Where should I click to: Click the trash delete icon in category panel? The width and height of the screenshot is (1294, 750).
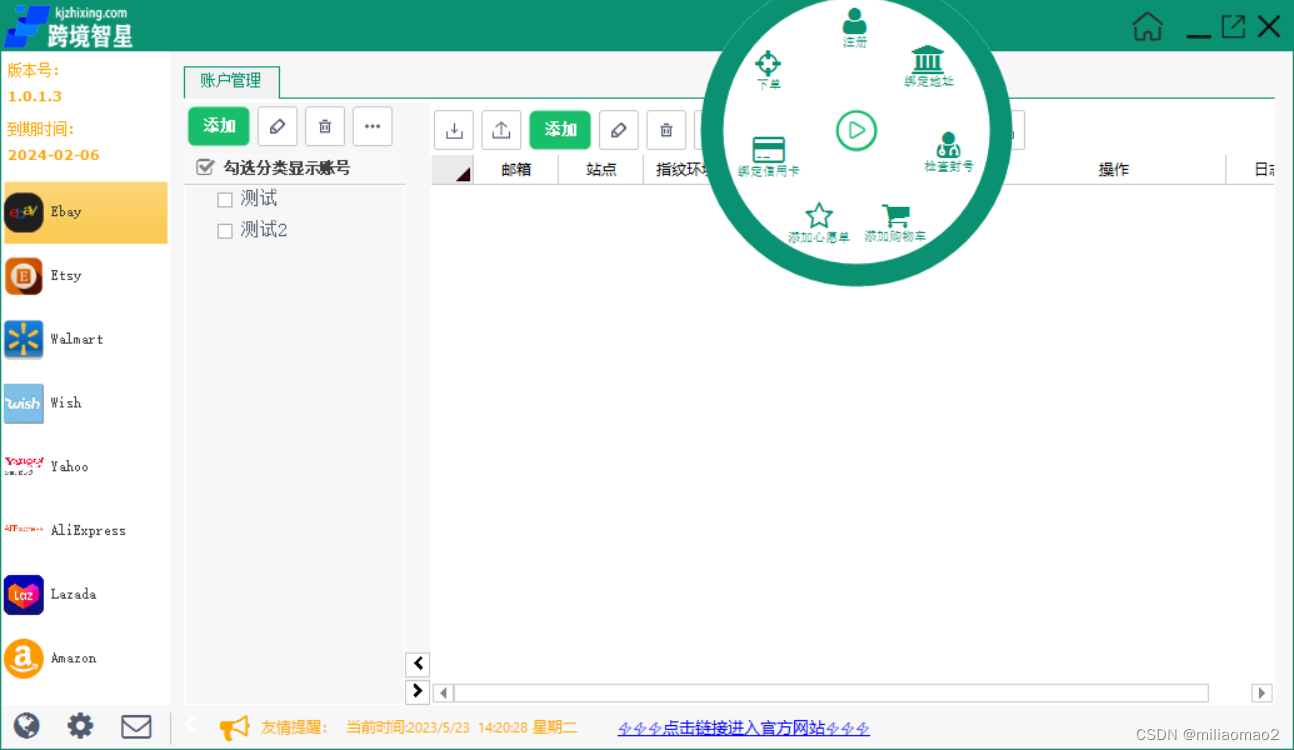pos(325,126)
